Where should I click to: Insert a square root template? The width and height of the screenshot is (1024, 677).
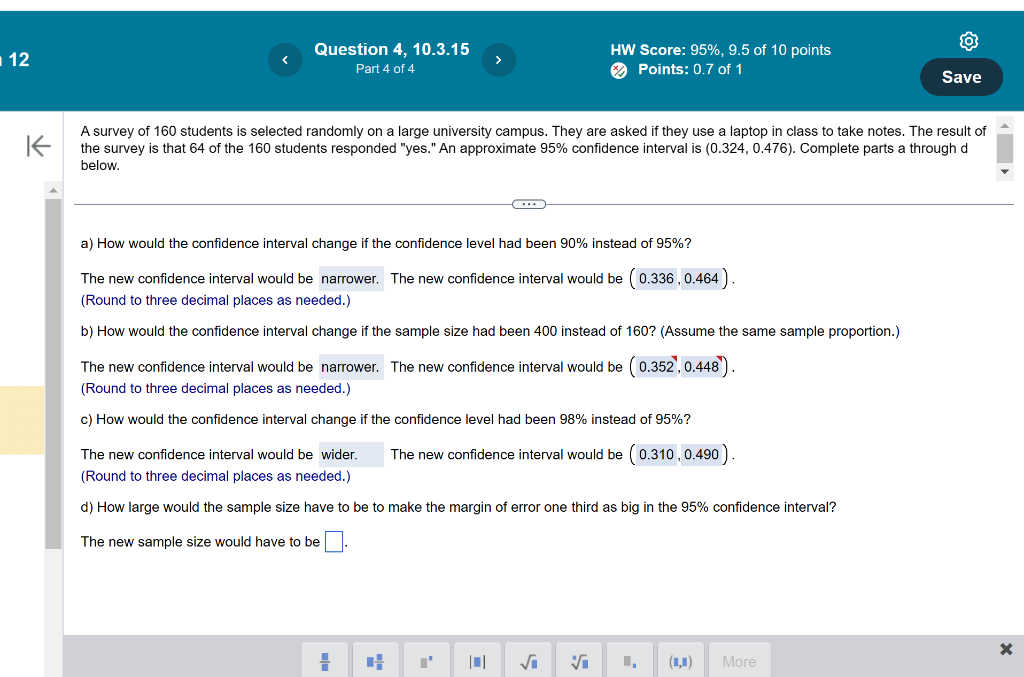[528, 661]
